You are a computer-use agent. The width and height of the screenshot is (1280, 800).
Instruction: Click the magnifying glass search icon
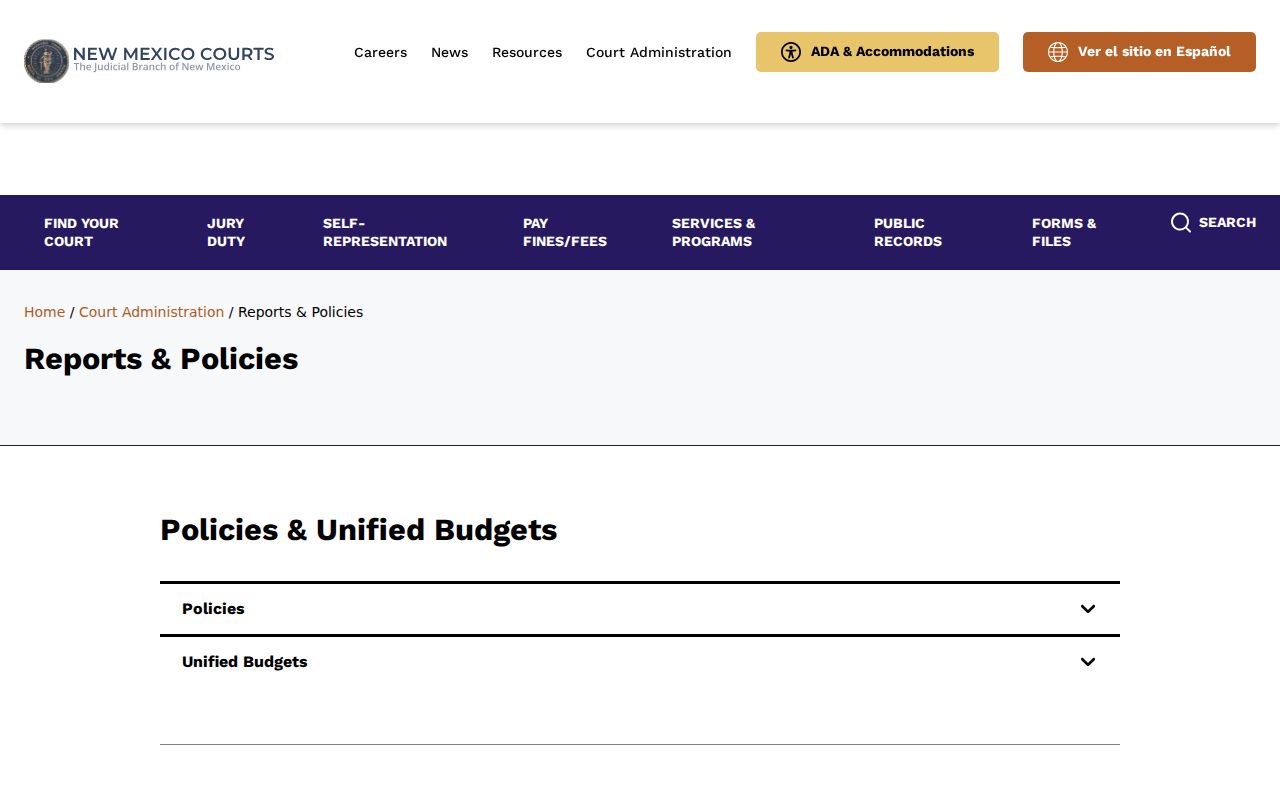[x=1181, y=223]
